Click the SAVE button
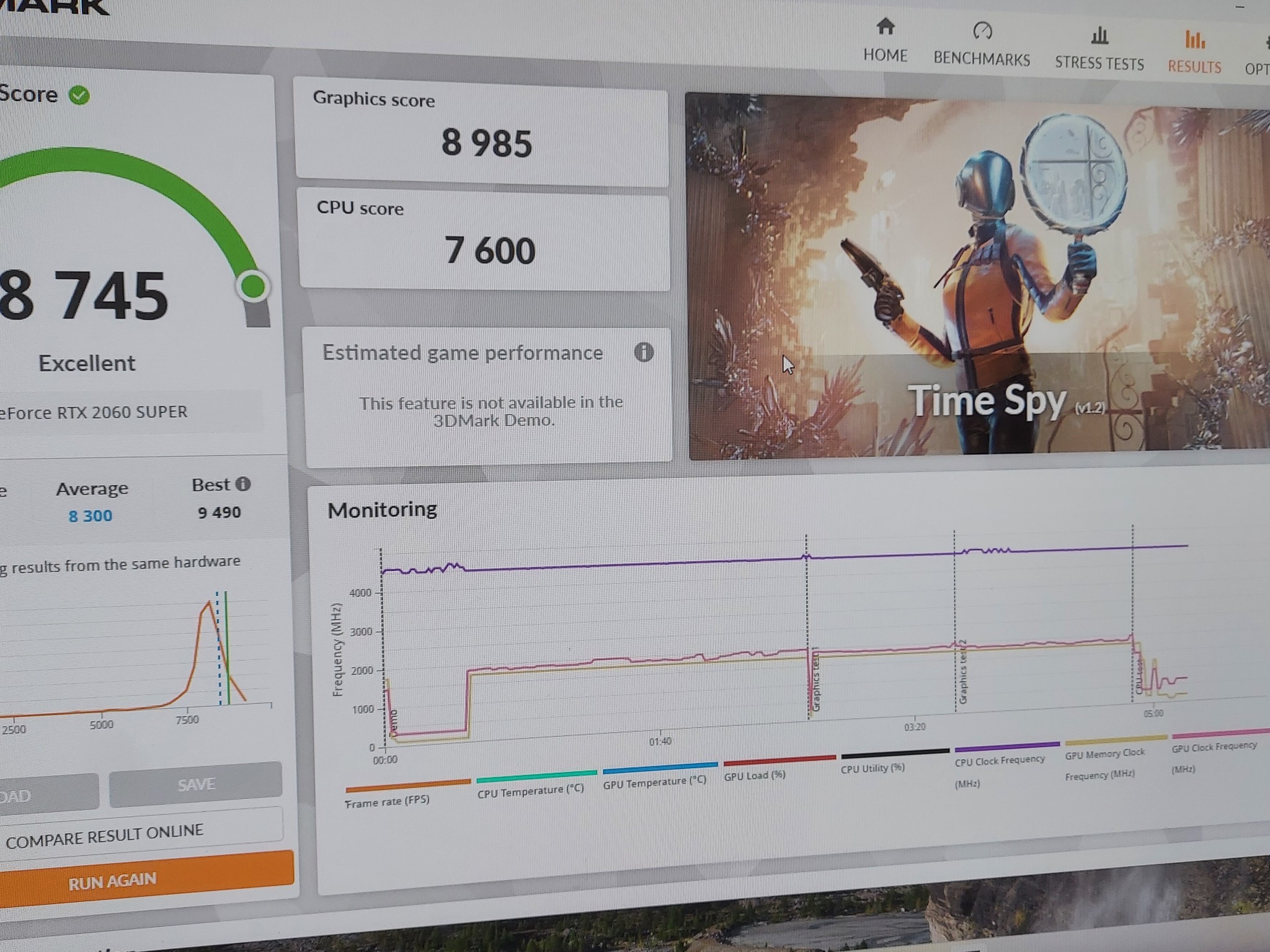The width and height of the screenshot is (1270, 952). 195,784
